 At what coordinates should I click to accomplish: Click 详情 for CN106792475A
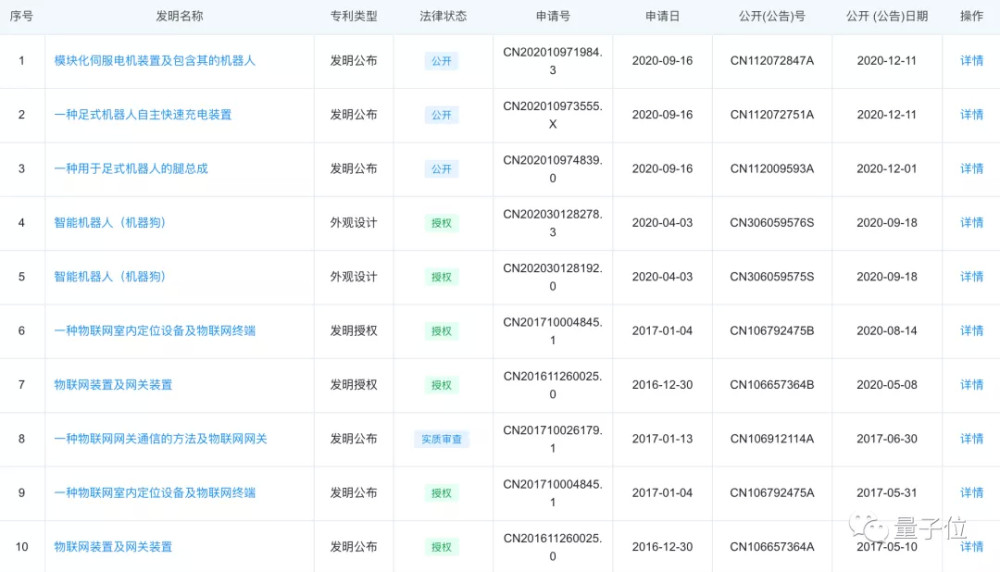[971, 492]
